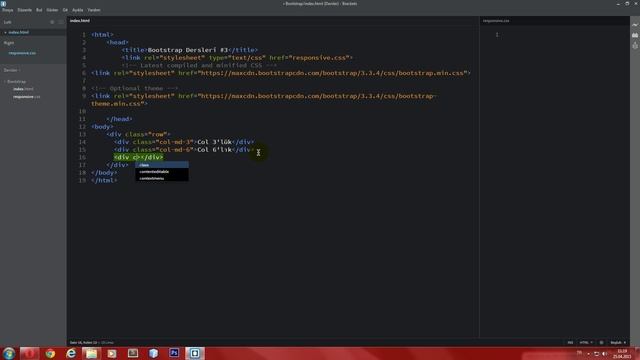The image size is (640, 360).
Task: Open working files settings gear icon
Action: [52, 22]
